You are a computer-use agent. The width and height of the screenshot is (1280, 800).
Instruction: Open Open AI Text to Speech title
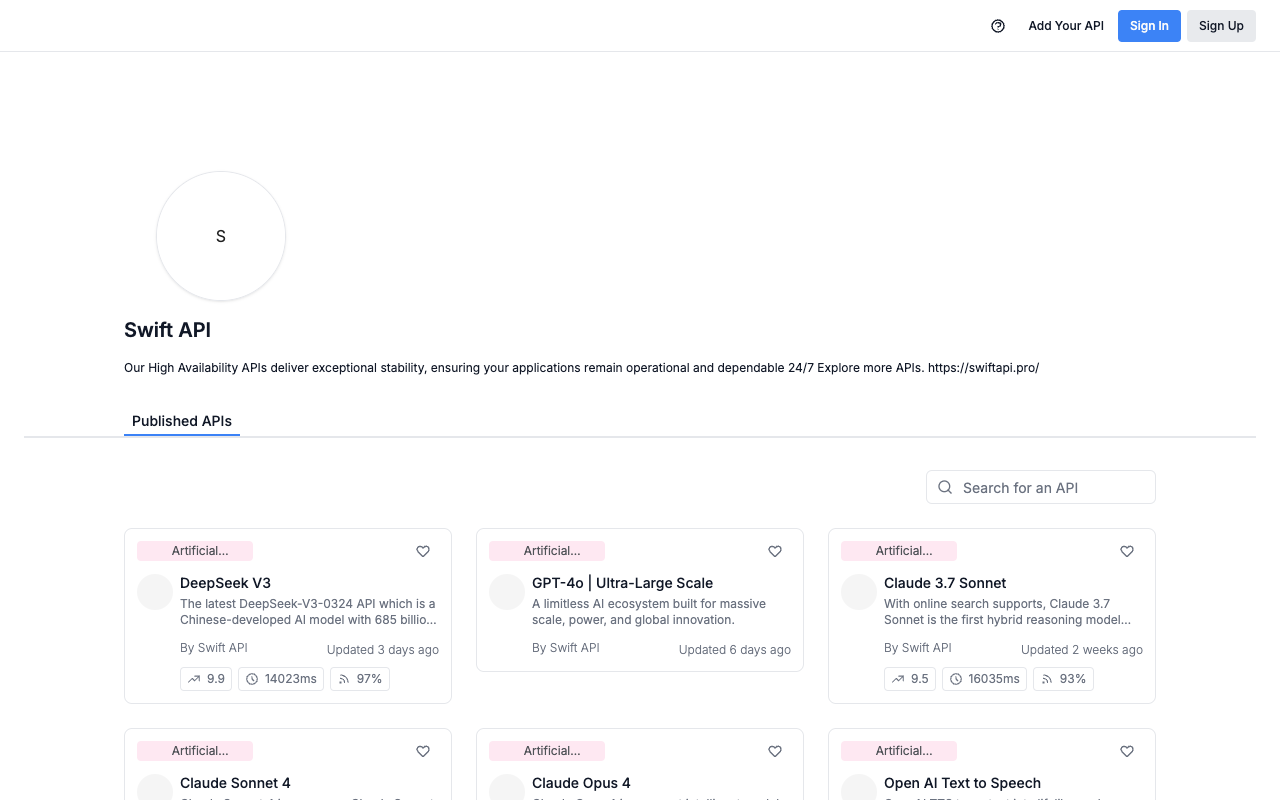tap(962, 783)
